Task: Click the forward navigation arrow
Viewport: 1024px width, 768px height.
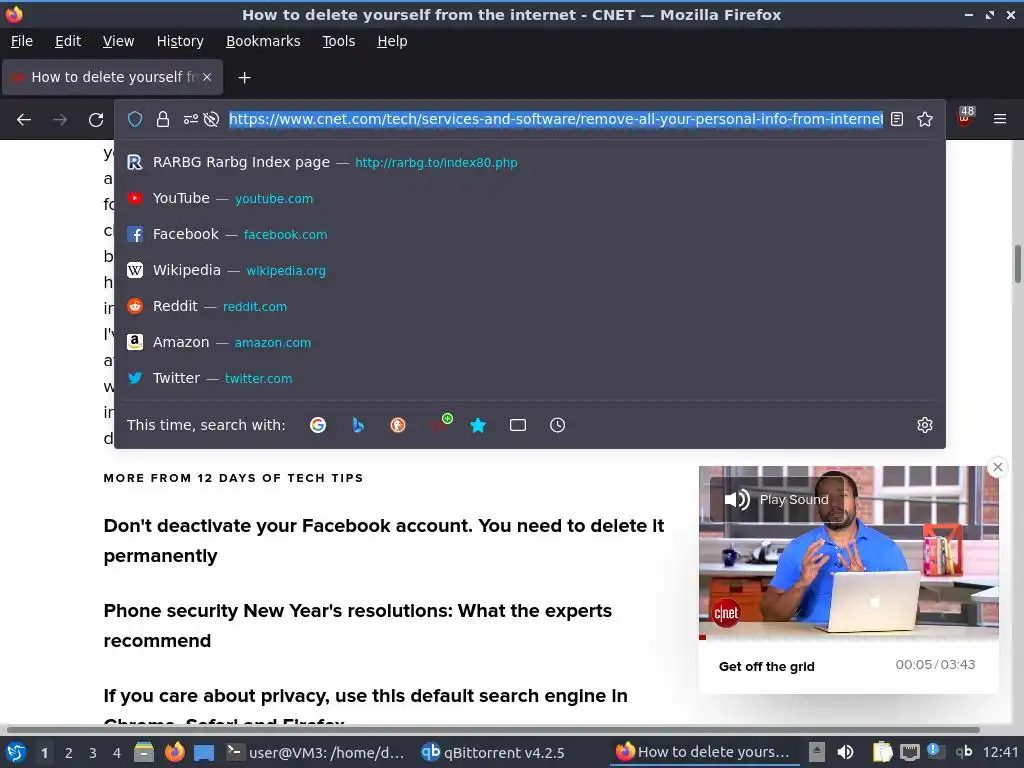Action: coord(60,120)
